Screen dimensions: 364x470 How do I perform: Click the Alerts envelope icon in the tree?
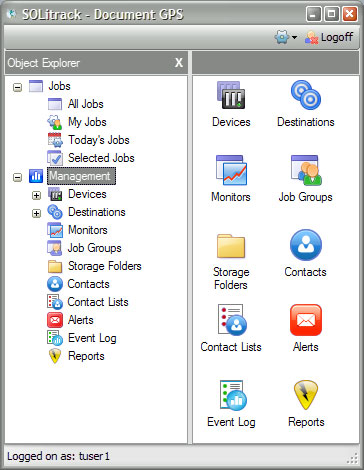[55, 320]
